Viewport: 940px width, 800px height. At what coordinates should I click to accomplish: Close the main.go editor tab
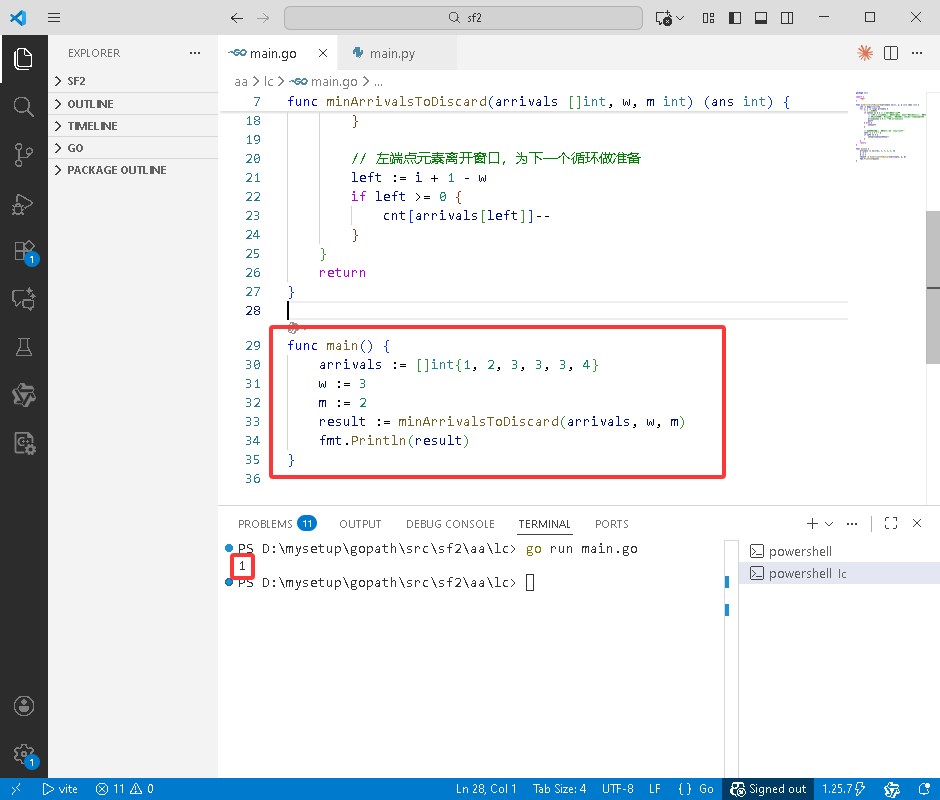323,53
